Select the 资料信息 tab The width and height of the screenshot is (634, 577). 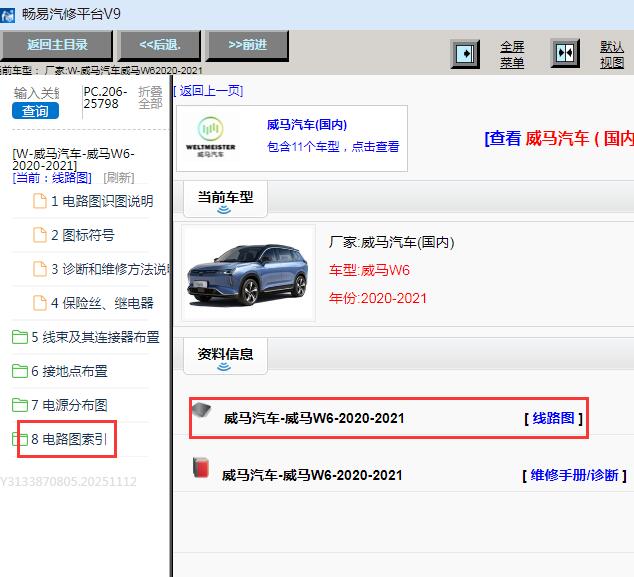[225, 356]
